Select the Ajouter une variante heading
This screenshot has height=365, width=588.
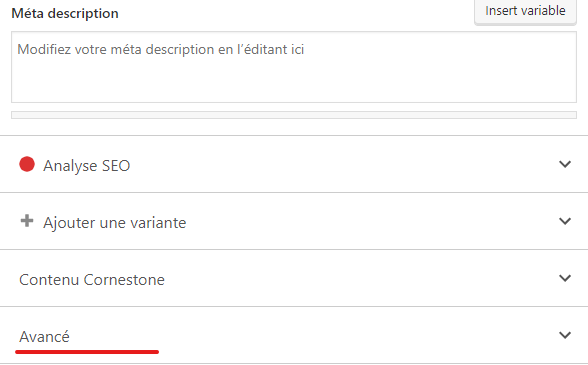tap(115, 222)
